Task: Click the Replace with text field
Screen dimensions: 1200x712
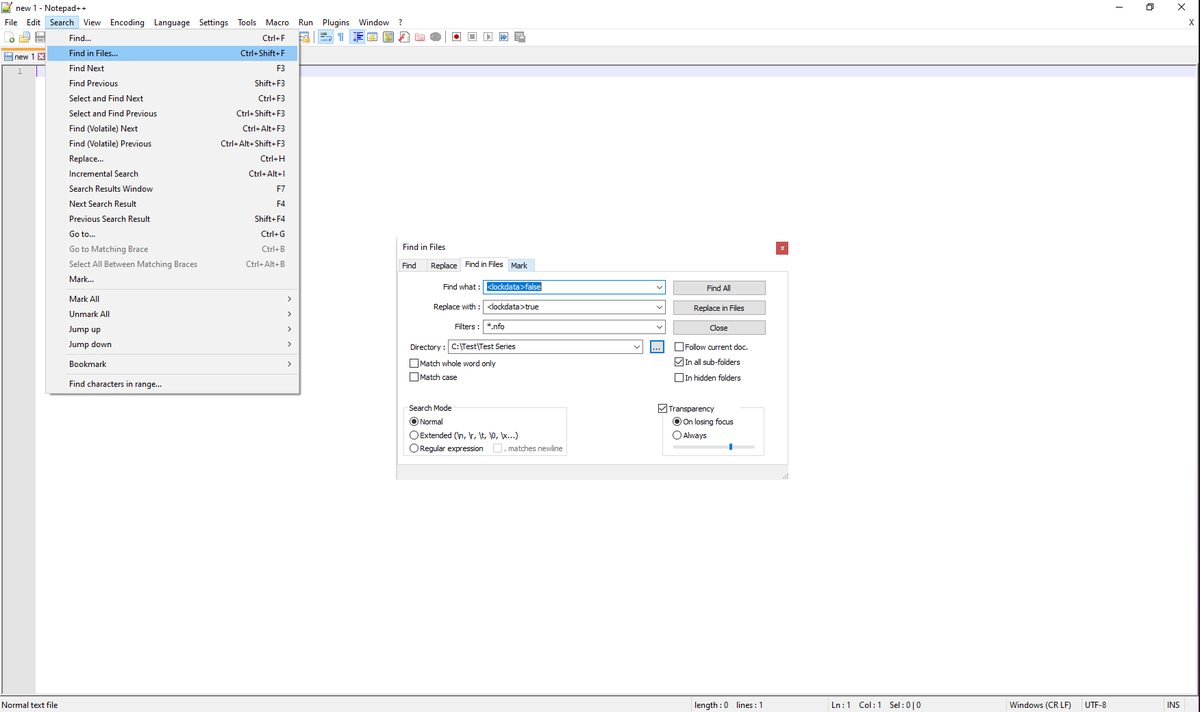Action: pyautogui.click(x=567, y=307)
